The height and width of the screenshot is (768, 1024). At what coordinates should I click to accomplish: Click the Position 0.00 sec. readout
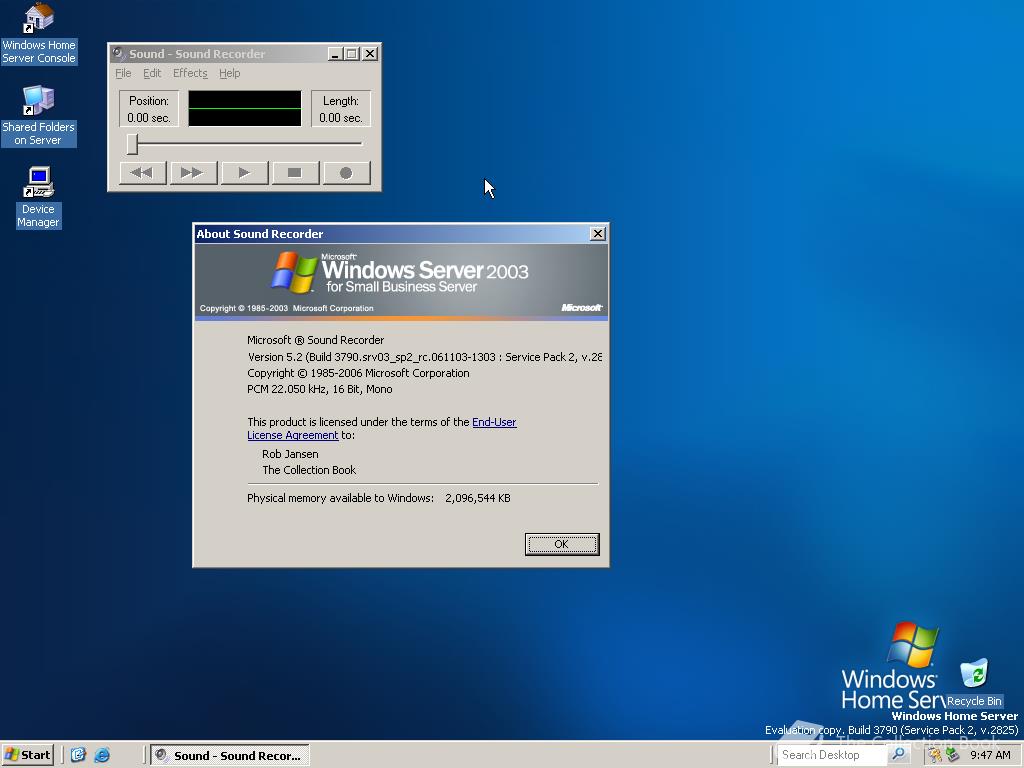[149, 109]
